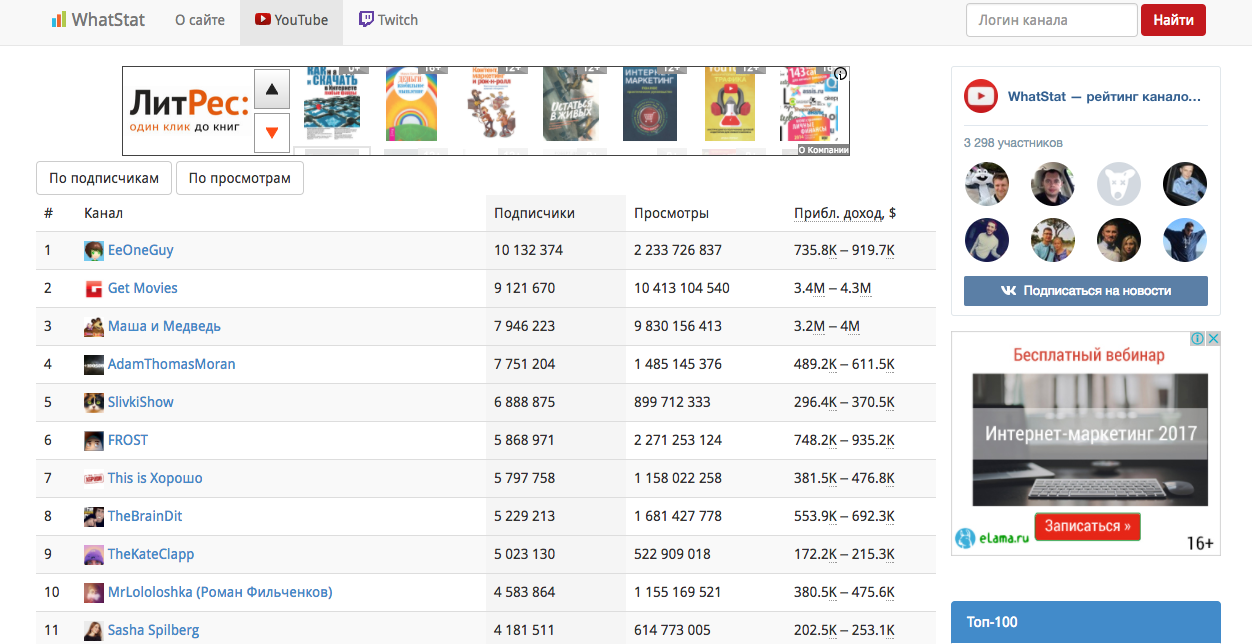Click the SlivkiShow channel avatar
This screenshot has height=644, width=1252.
pyautogui.click(x=94, y=403)
